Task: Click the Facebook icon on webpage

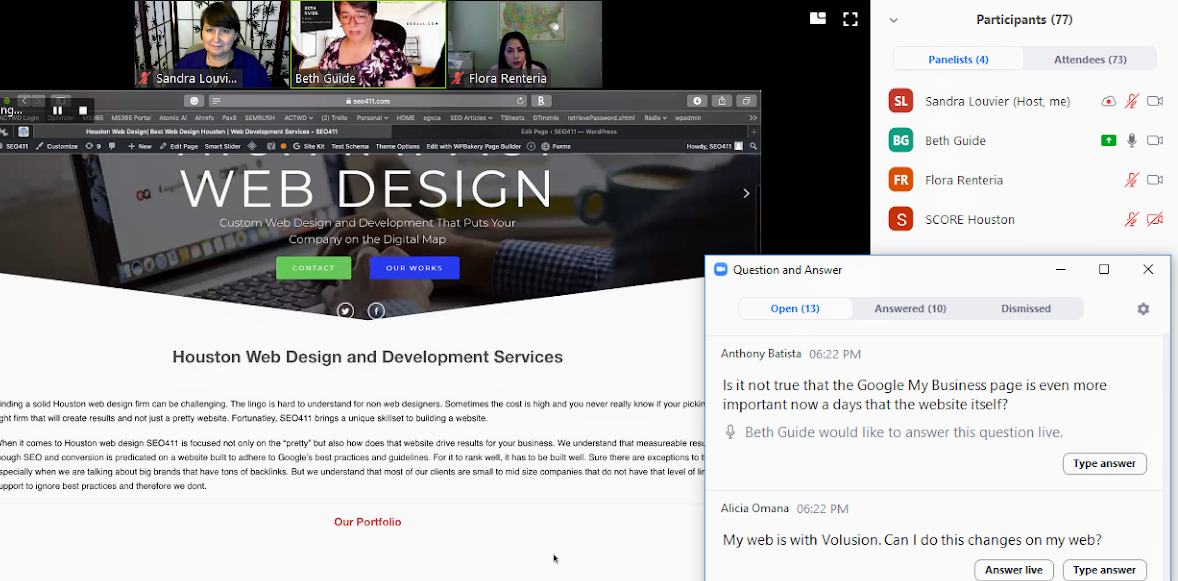Action: pos(376,311)
